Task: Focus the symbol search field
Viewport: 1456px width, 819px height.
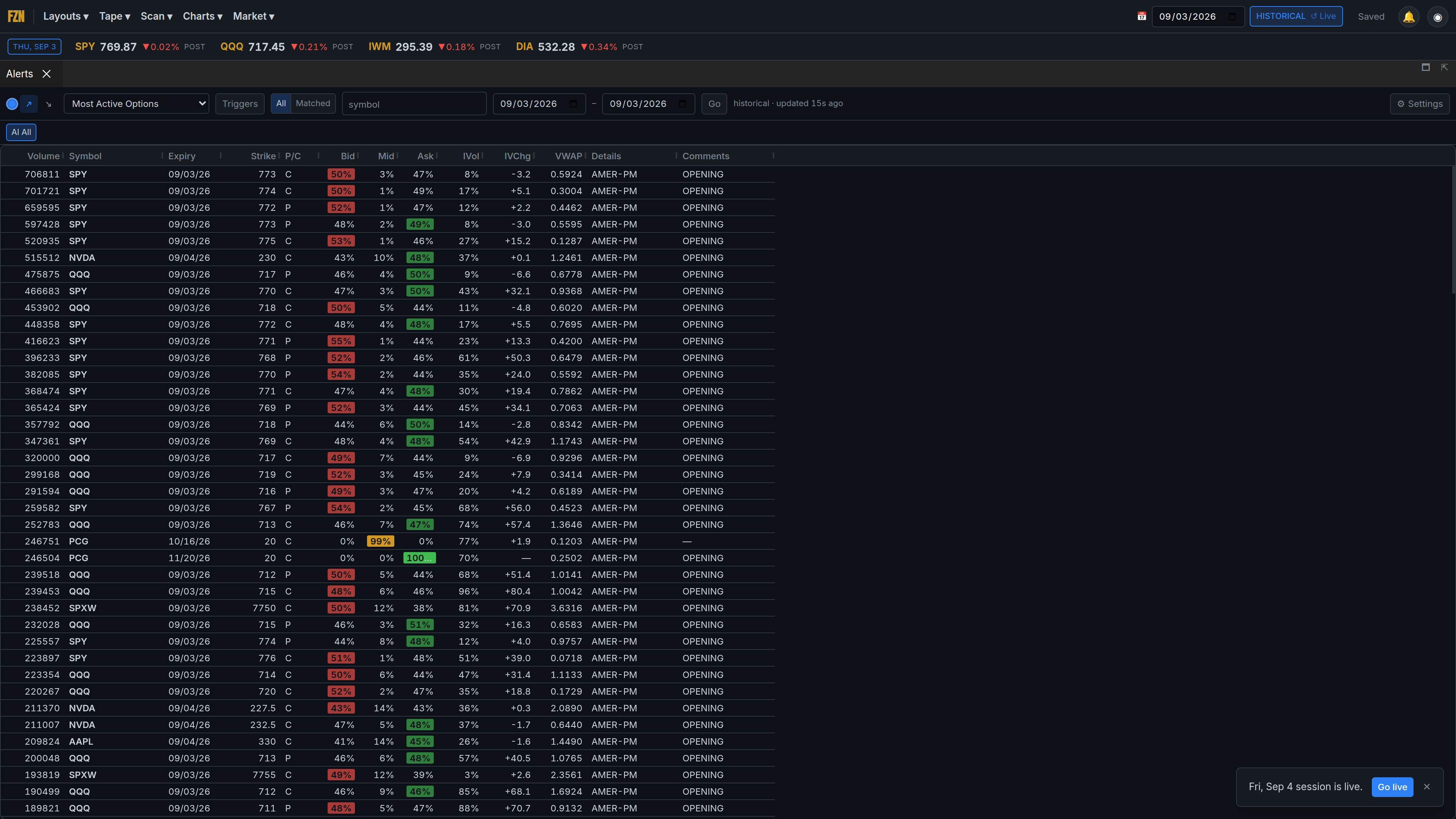Action: pyautogui.click(x=414, y=104)
